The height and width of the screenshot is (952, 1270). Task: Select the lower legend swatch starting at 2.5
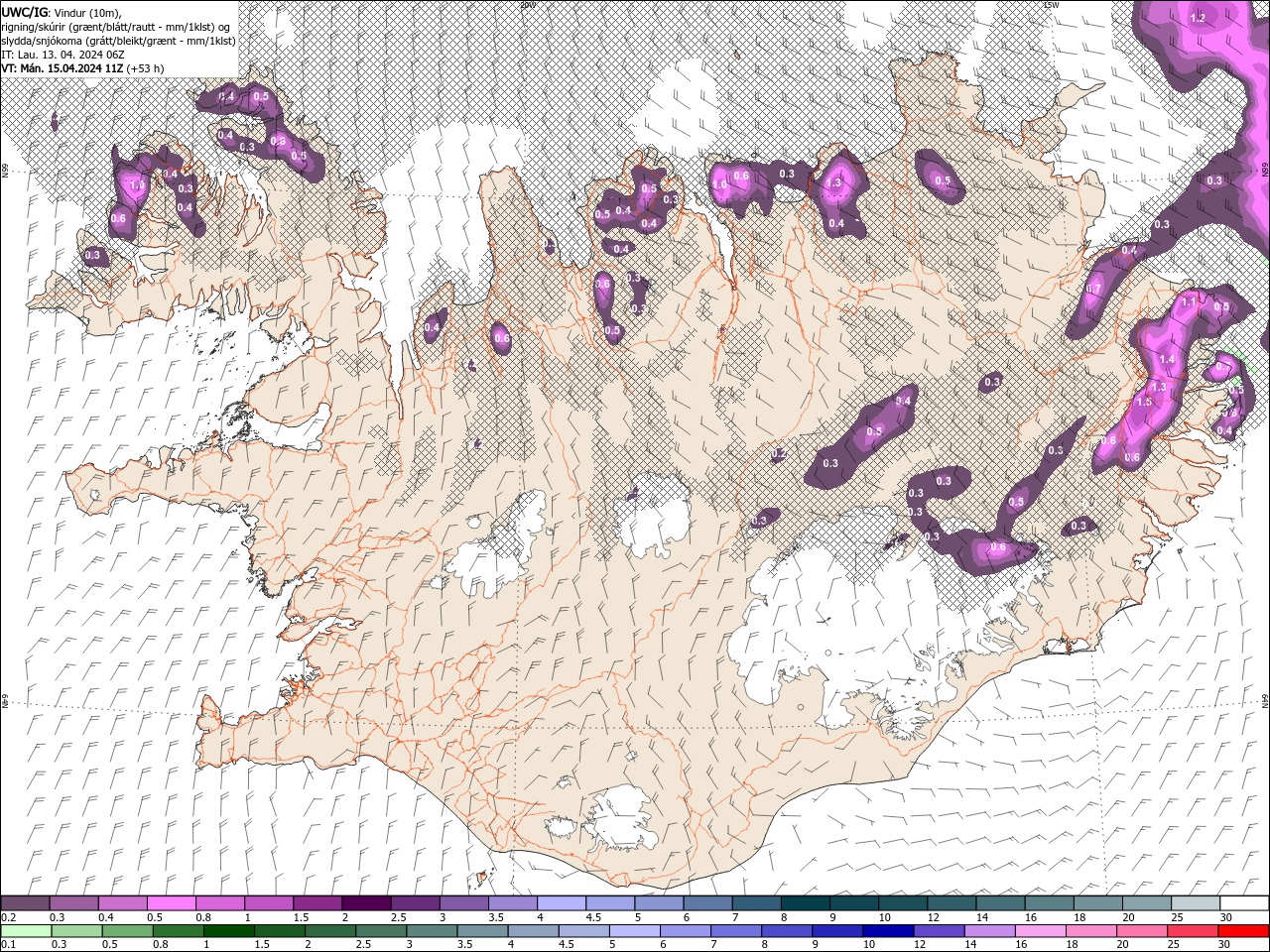pyautogui.click(x=380, y=931)
